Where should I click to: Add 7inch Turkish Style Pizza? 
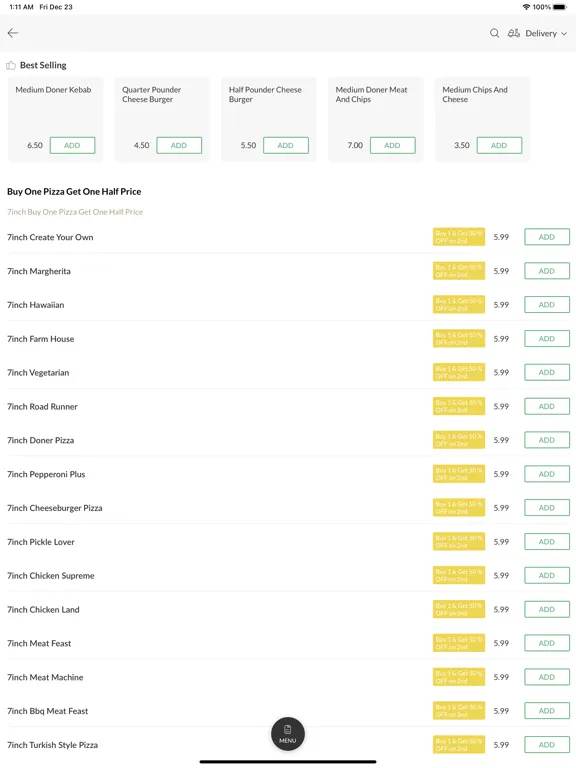(547, 744)
